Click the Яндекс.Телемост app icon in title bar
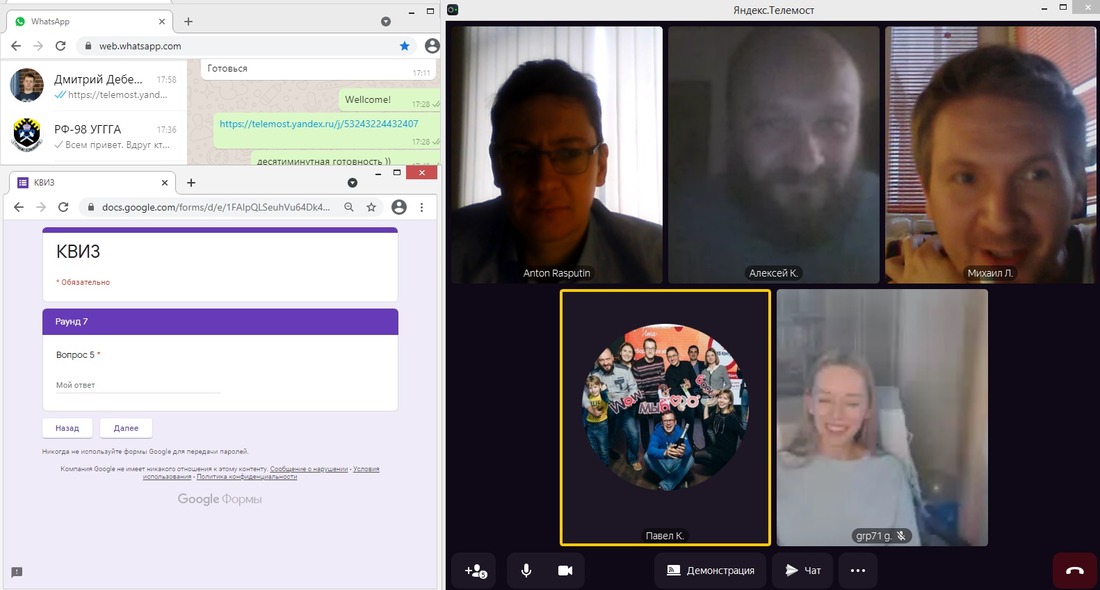 (453, 9)
